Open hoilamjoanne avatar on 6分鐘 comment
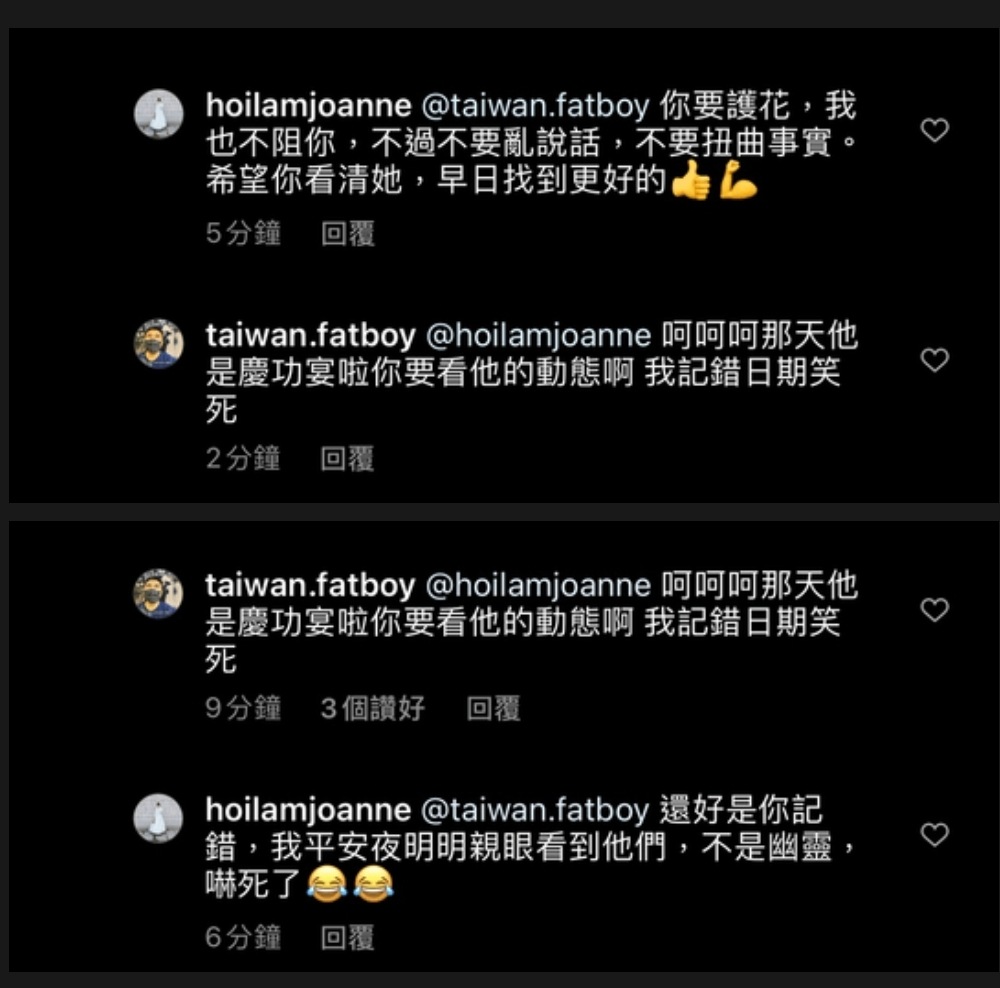 click(x=158, y=818)
